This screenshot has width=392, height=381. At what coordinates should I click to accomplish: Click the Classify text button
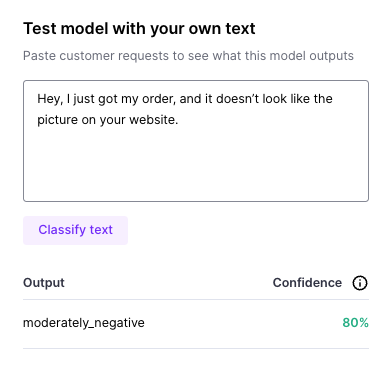click(75, 230)
